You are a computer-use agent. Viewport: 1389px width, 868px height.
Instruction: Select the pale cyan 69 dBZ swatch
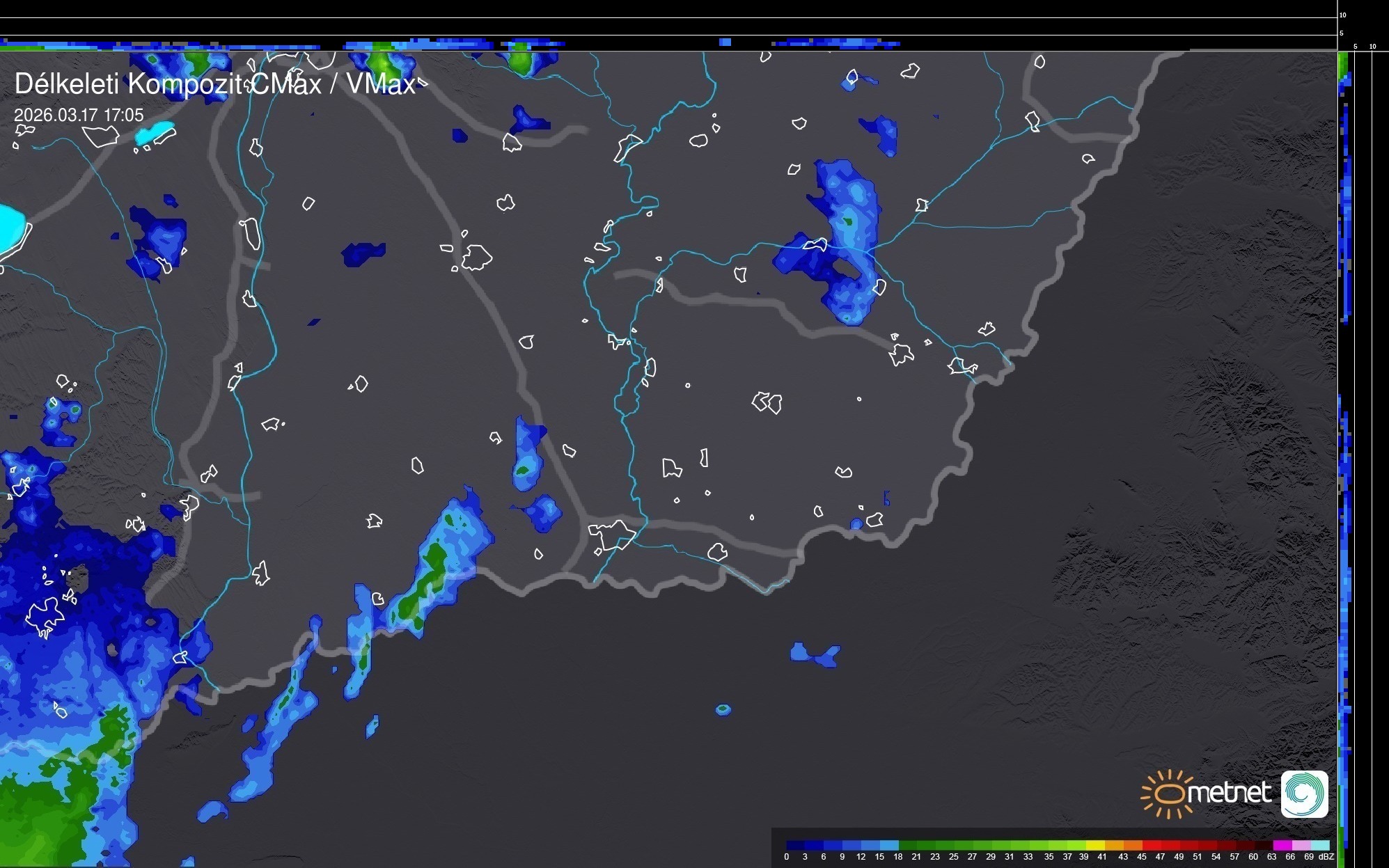coord(1320,845)
